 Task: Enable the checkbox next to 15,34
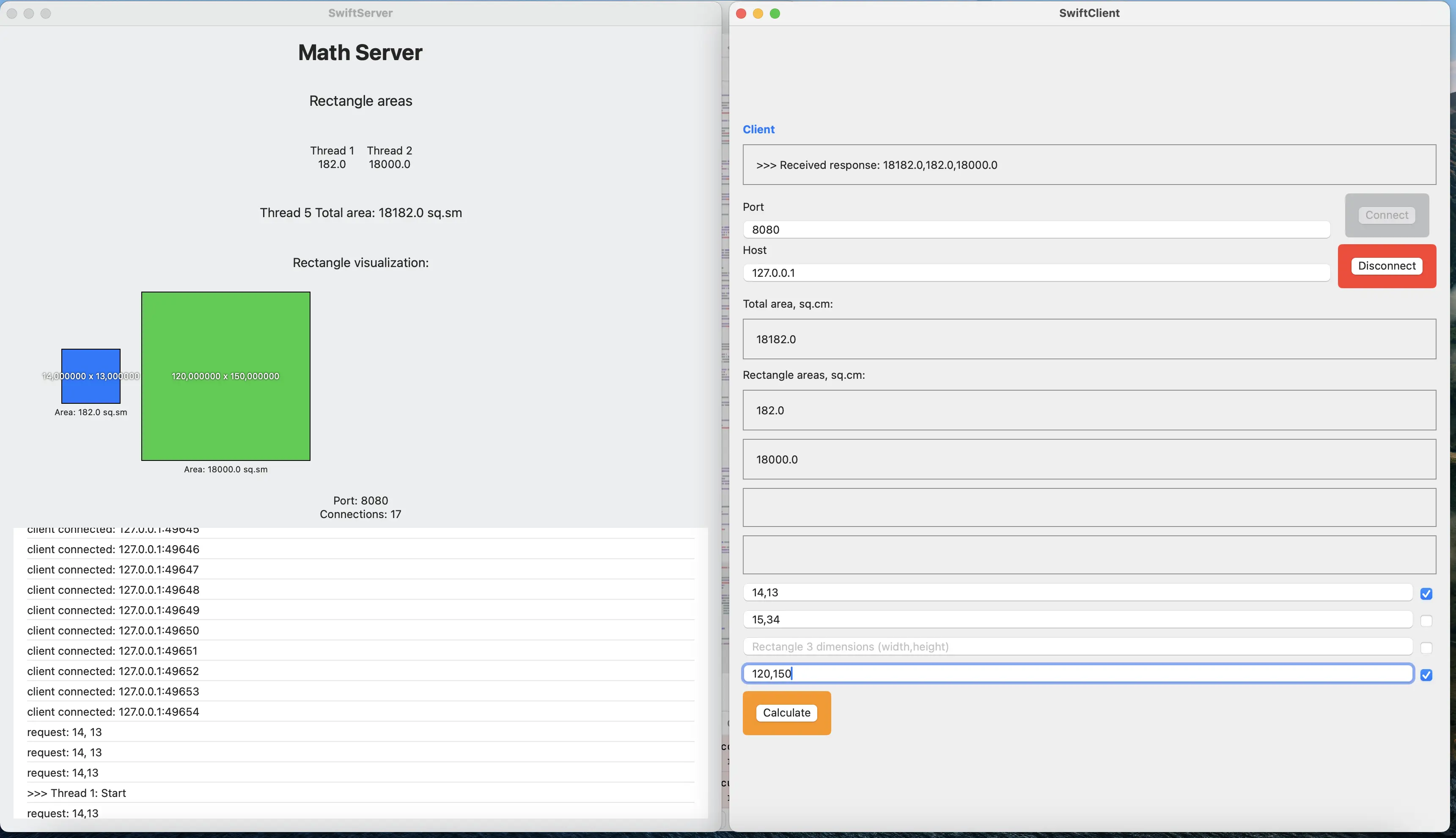pos(1426,620)
